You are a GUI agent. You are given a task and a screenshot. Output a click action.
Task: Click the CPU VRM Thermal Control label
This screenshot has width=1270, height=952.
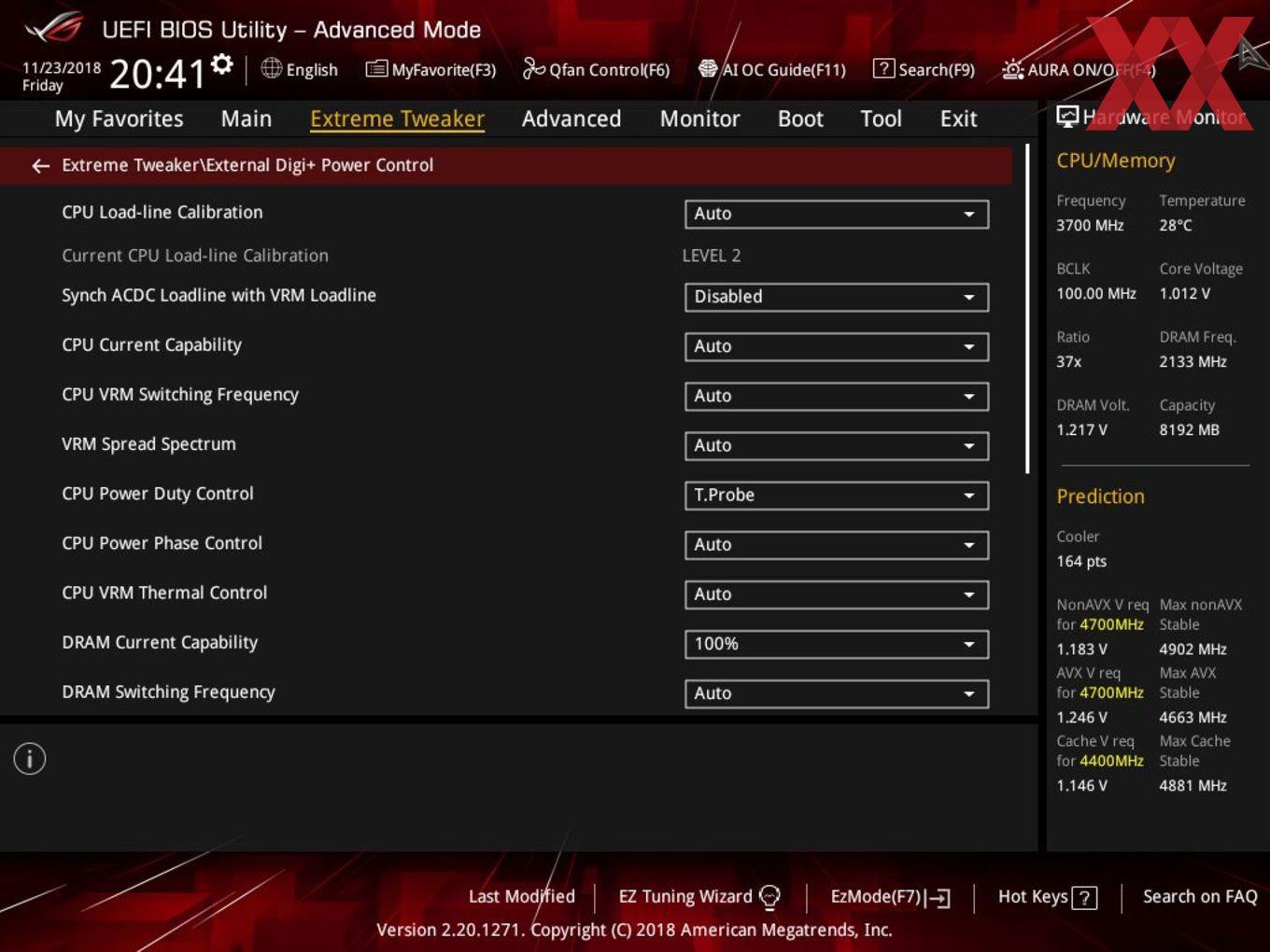(164, 592)
